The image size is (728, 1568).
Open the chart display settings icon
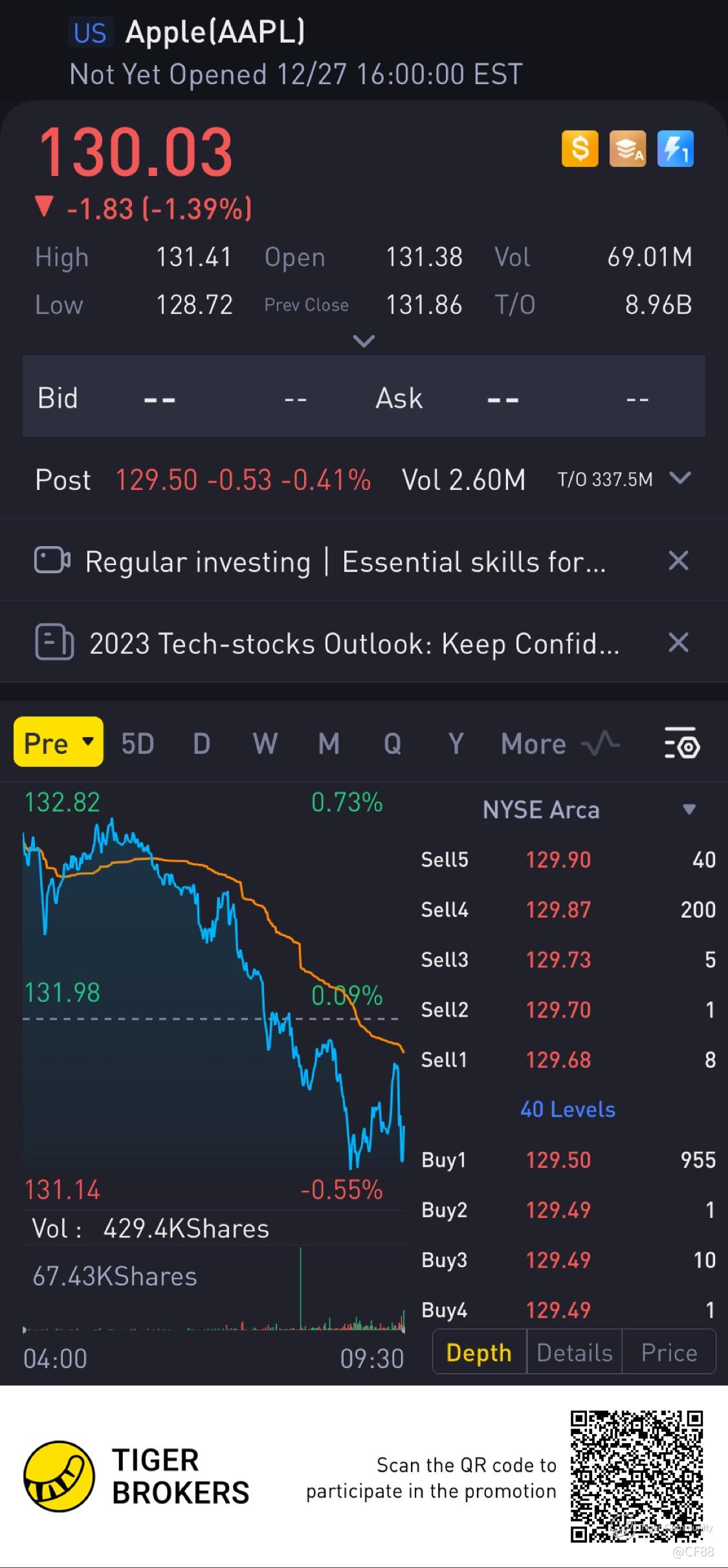point(682,743)
